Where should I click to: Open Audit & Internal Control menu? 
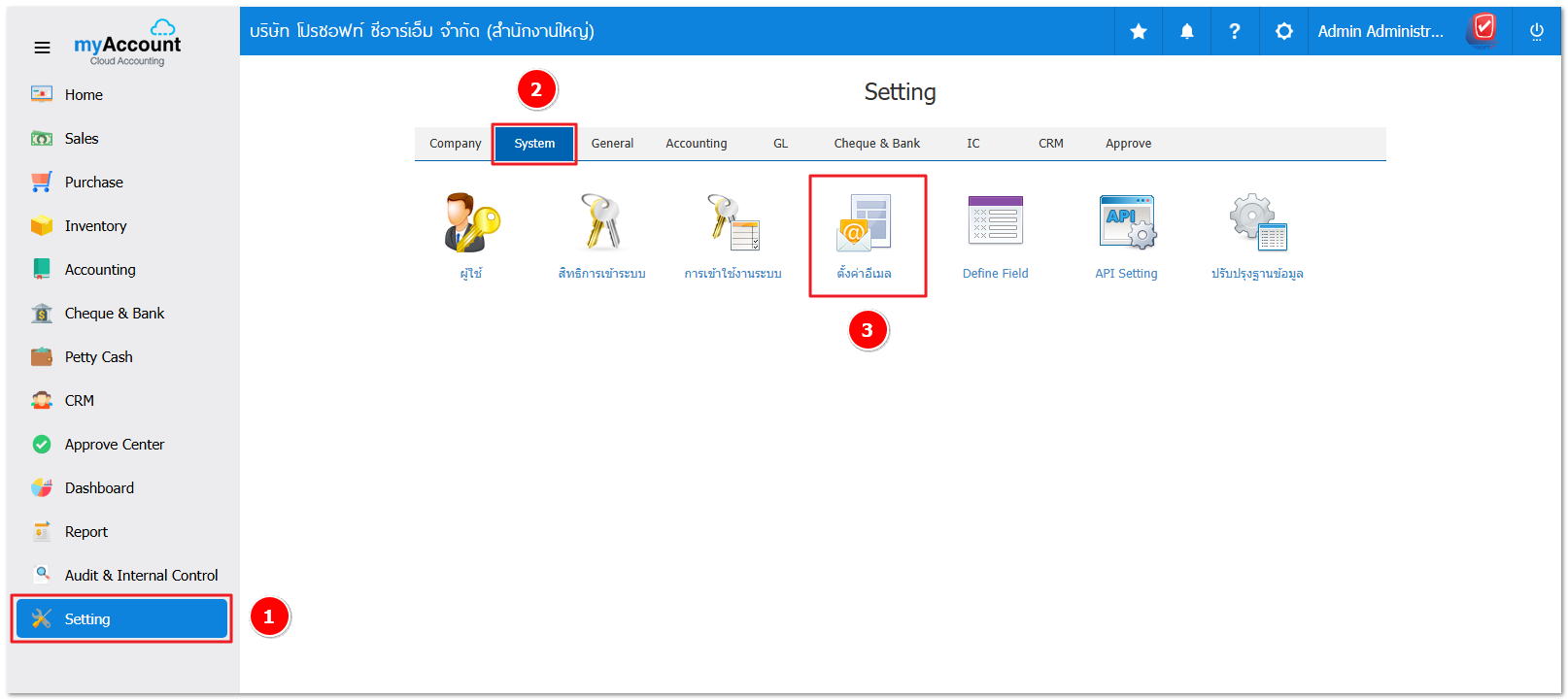click(x=141, y=576)
